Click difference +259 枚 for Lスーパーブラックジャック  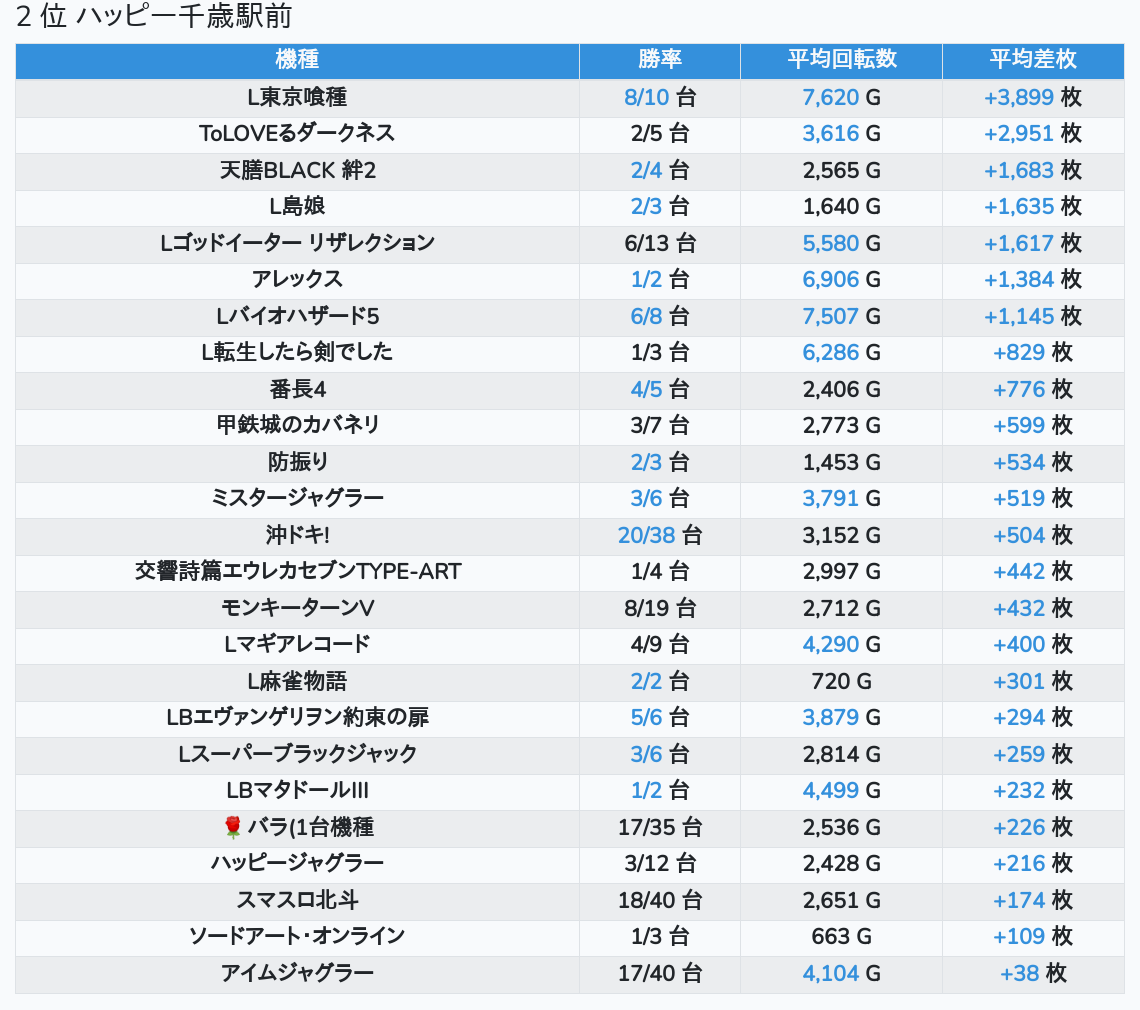pos(1032,754)
